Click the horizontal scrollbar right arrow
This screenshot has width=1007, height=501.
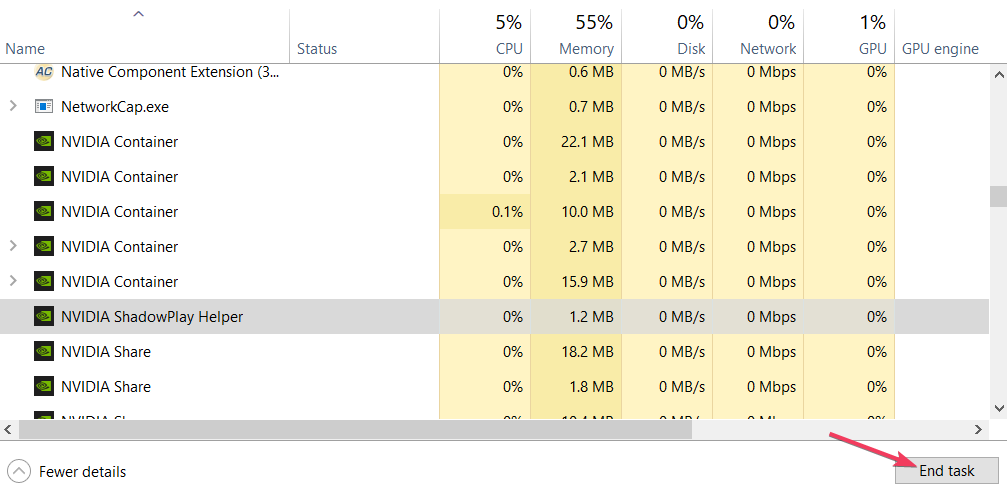click(x=980, y=429)
